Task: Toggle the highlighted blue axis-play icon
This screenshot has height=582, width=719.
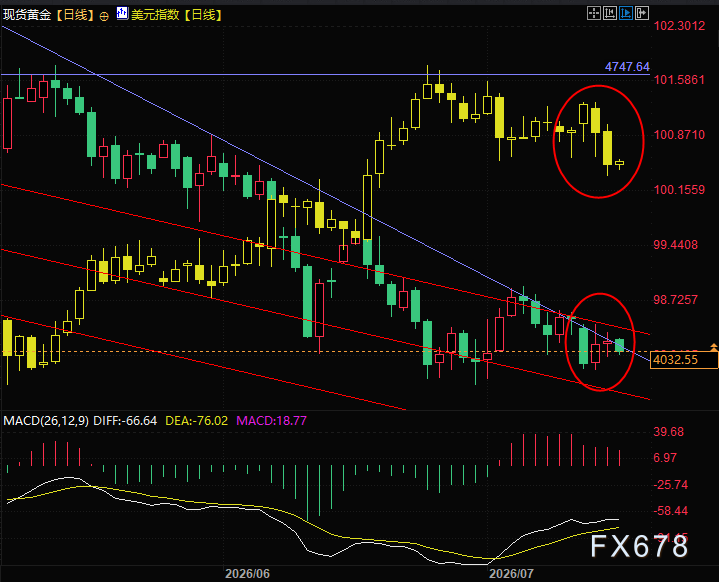Action: pyautogui.click(x=626, y=13)
